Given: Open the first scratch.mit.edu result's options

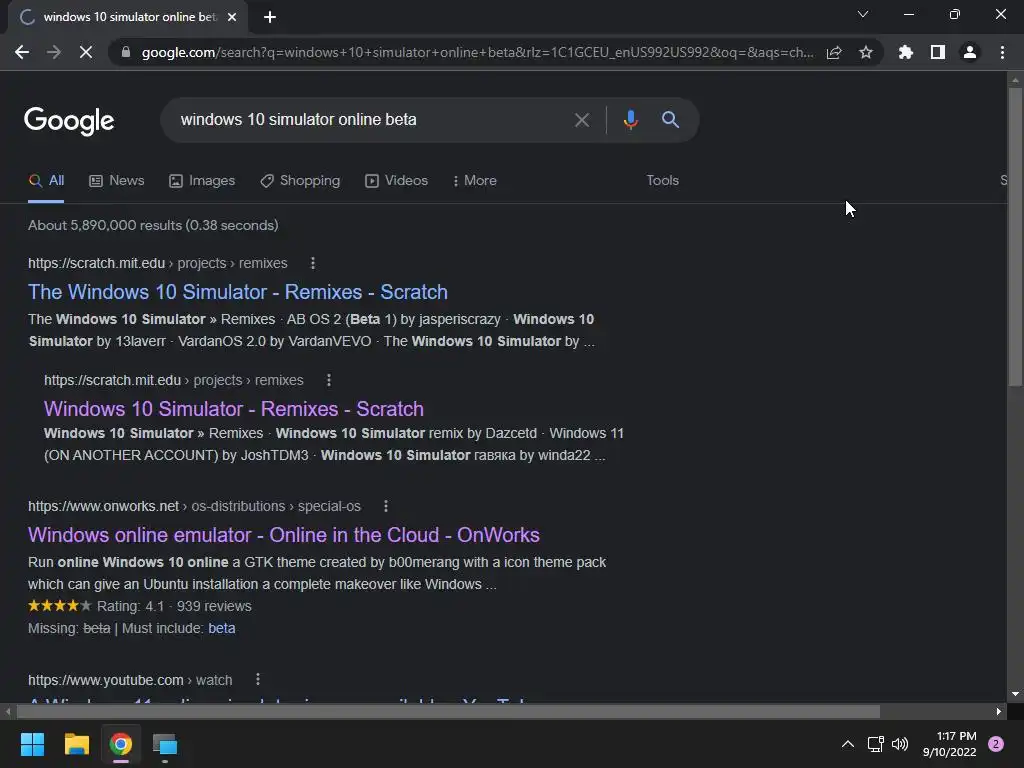Looking at the screenshot, I should point(313,263).
